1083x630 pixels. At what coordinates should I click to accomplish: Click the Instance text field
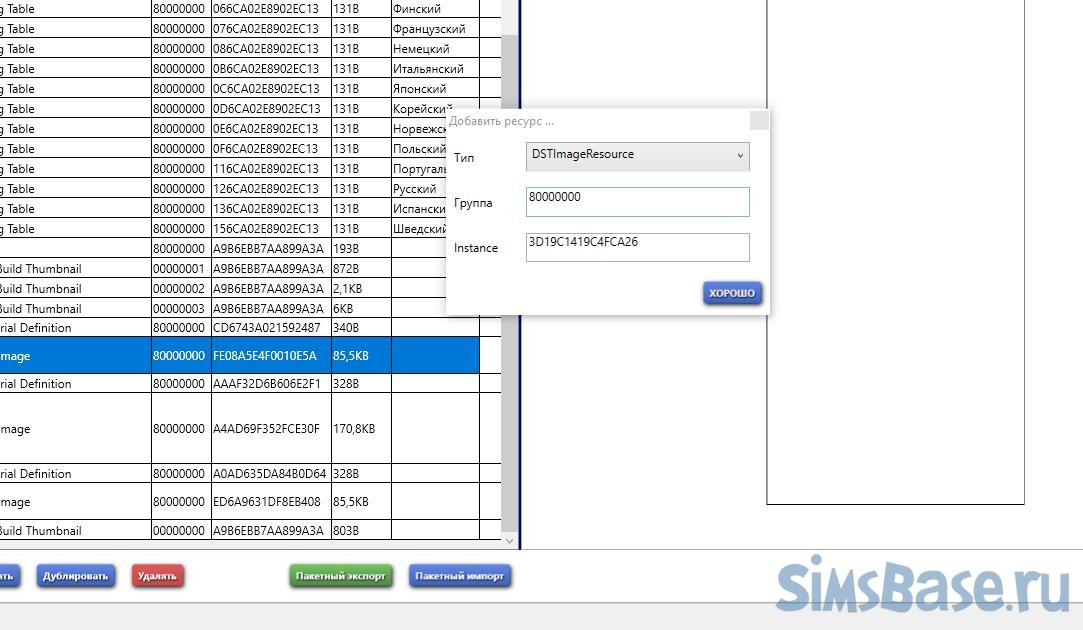(x=637, y=247)
